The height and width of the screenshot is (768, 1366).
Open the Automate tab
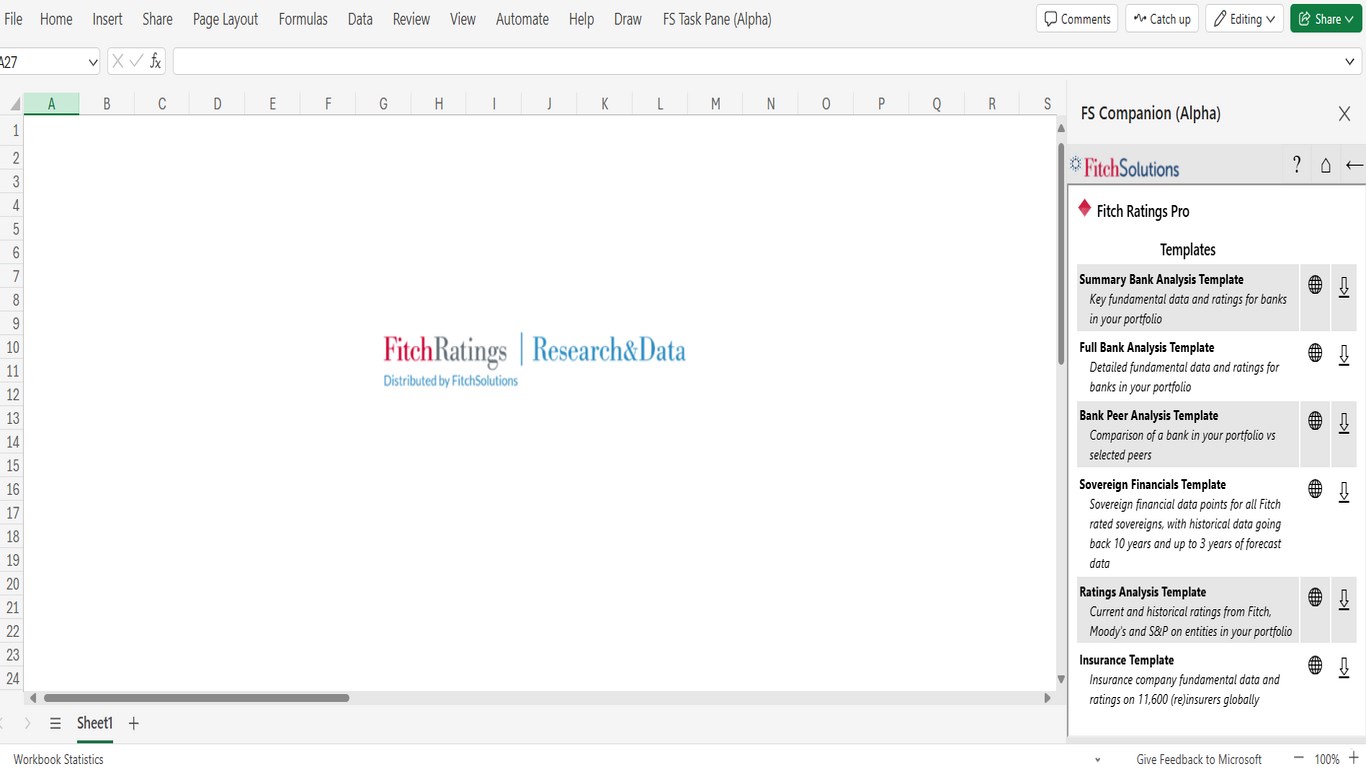[x=522, y=19]
